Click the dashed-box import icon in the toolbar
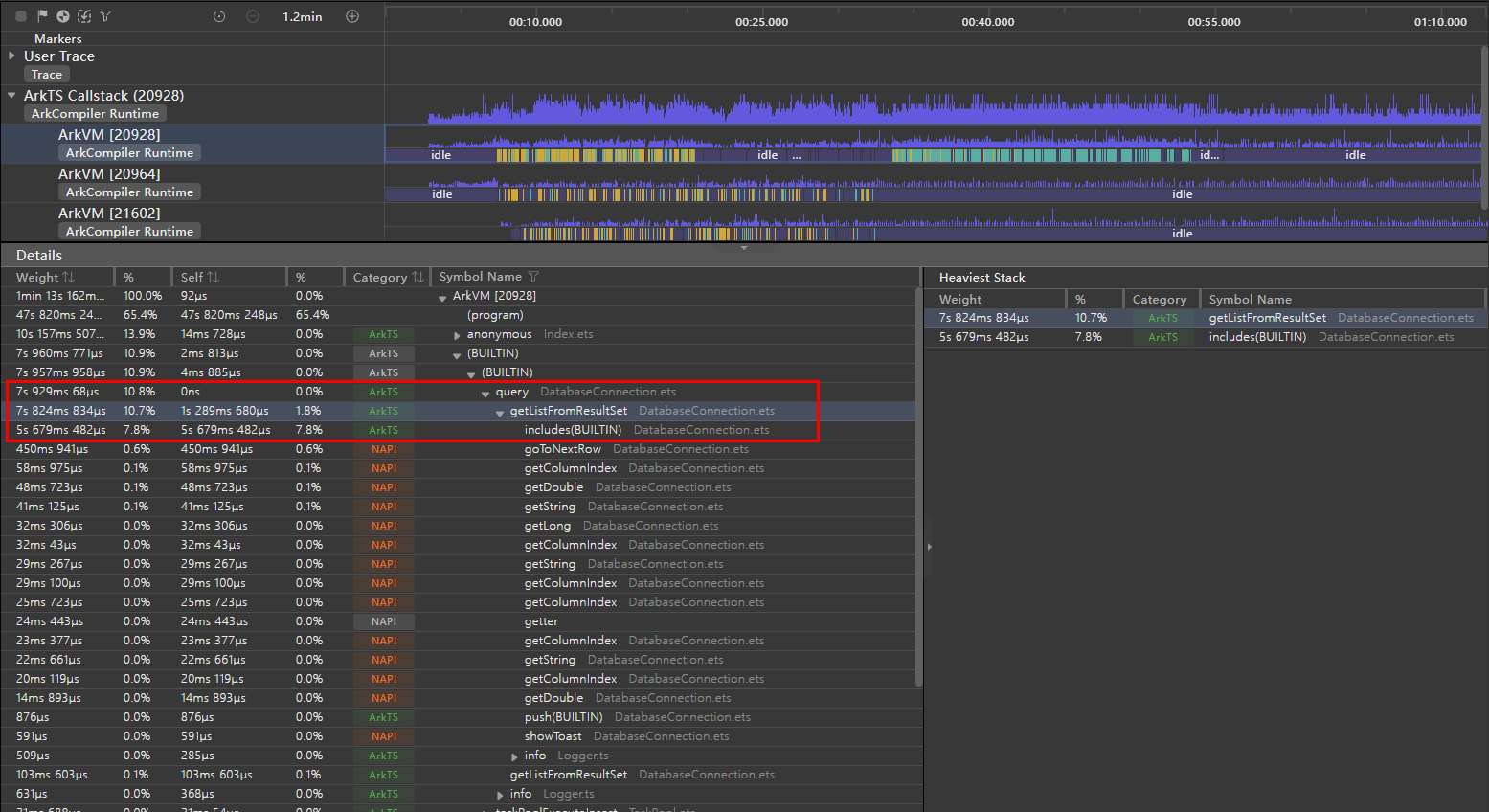Screen dimensions: 1489x812 click(x=84, y=16)
